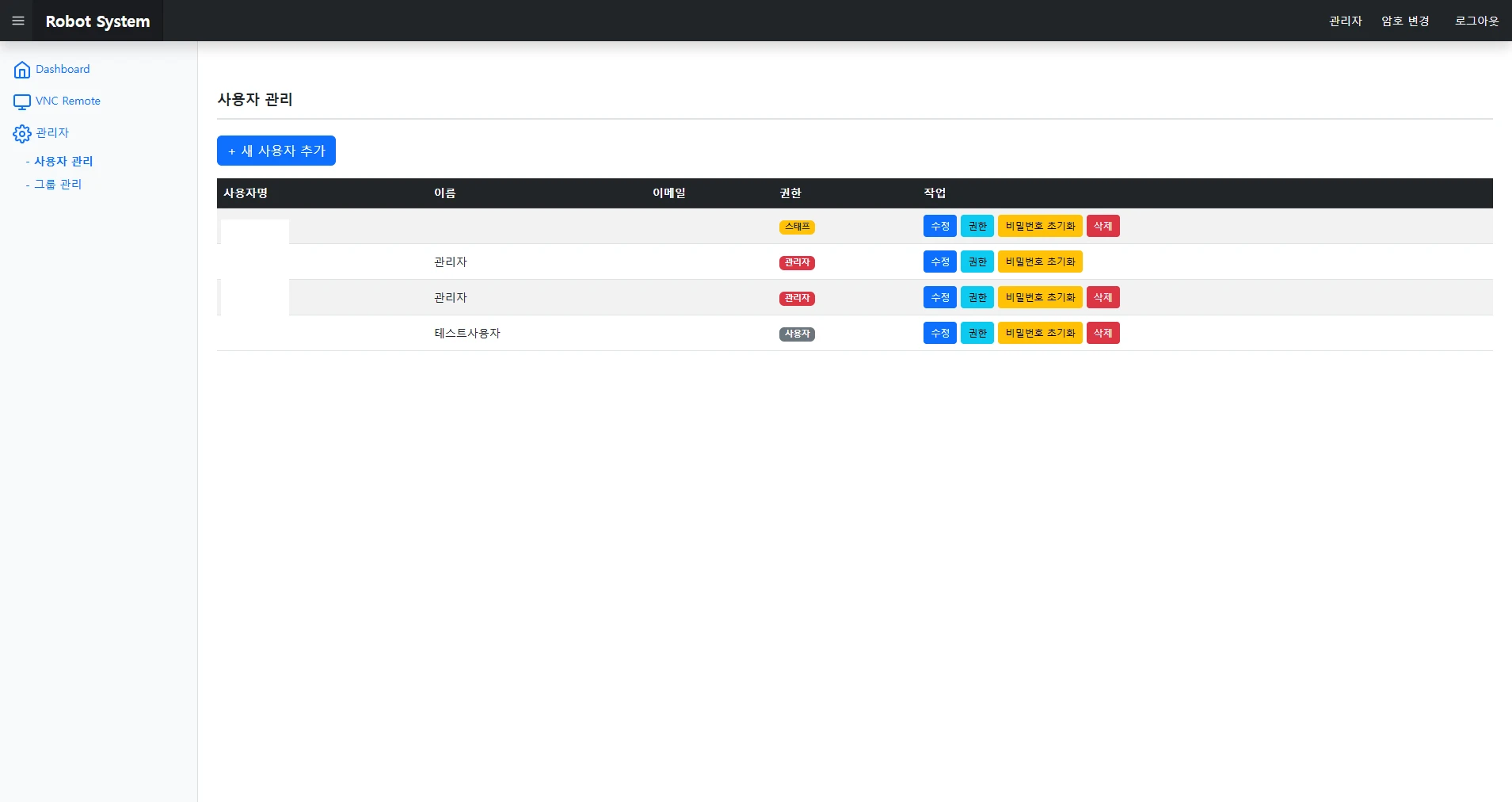Image resolution: width=1512 pixels, height=802 pixels.
Task: Click 로그아웃 in the top bar
Action: pos(1476,21)
